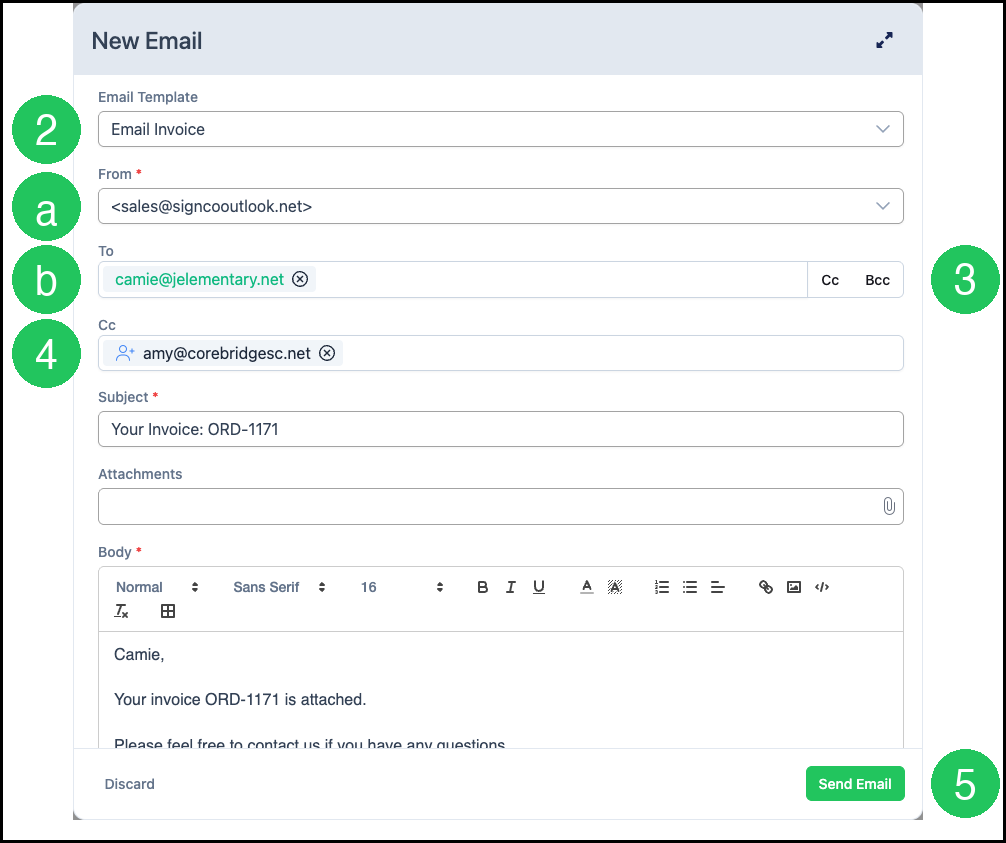1006x843 pixels.
Task: Apply bold formatting in body toolbar
Action: tap(482, 587)
